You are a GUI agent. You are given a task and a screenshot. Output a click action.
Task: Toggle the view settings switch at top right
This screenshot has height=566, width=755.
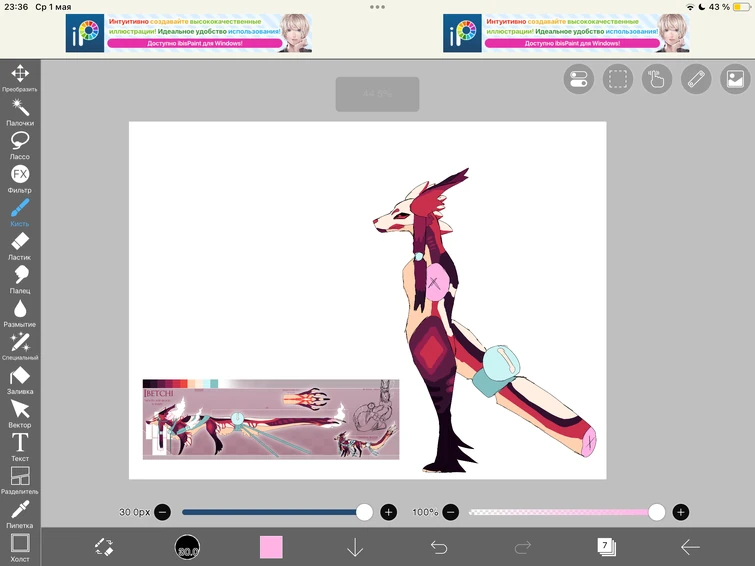(x=579, y=80)
